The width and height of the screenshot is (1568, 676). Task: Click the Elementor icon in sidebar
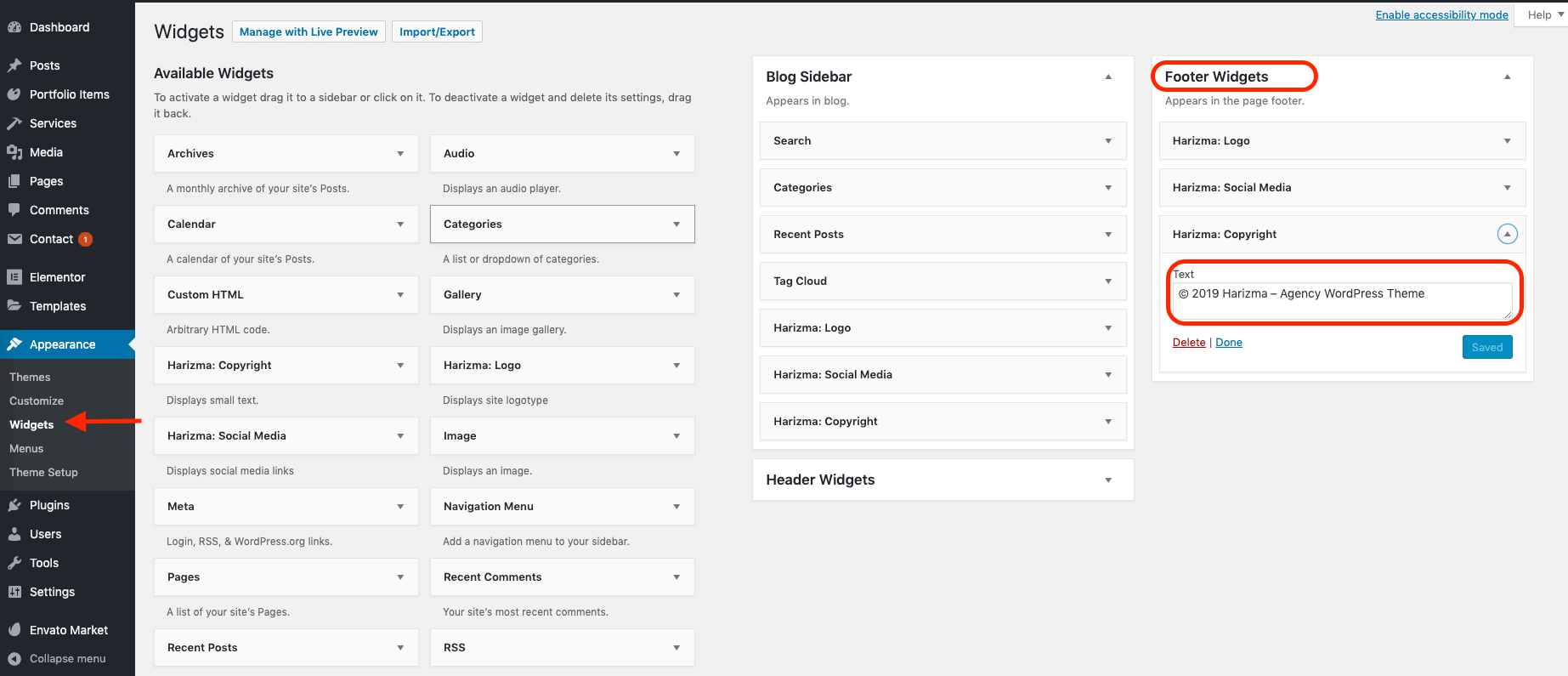tap(14, 277)
